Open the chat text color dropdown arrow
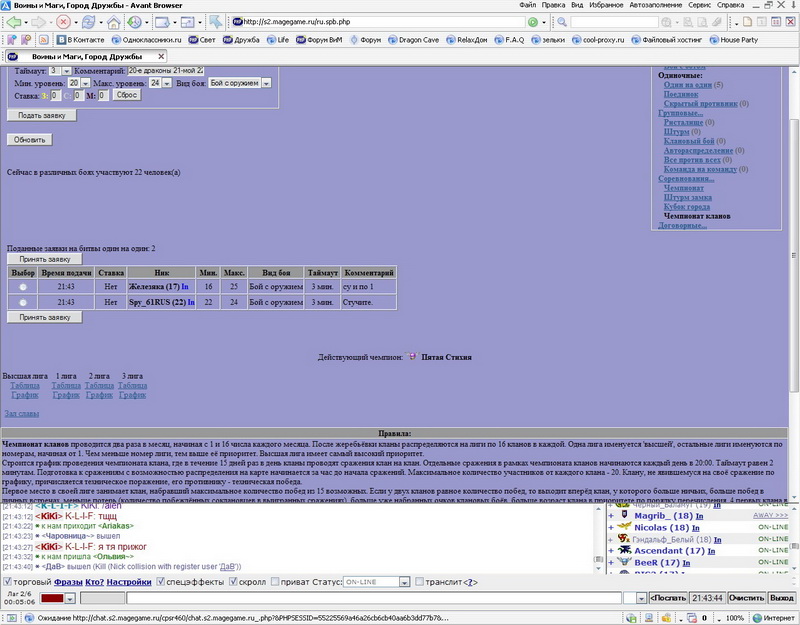 [70, 598]
